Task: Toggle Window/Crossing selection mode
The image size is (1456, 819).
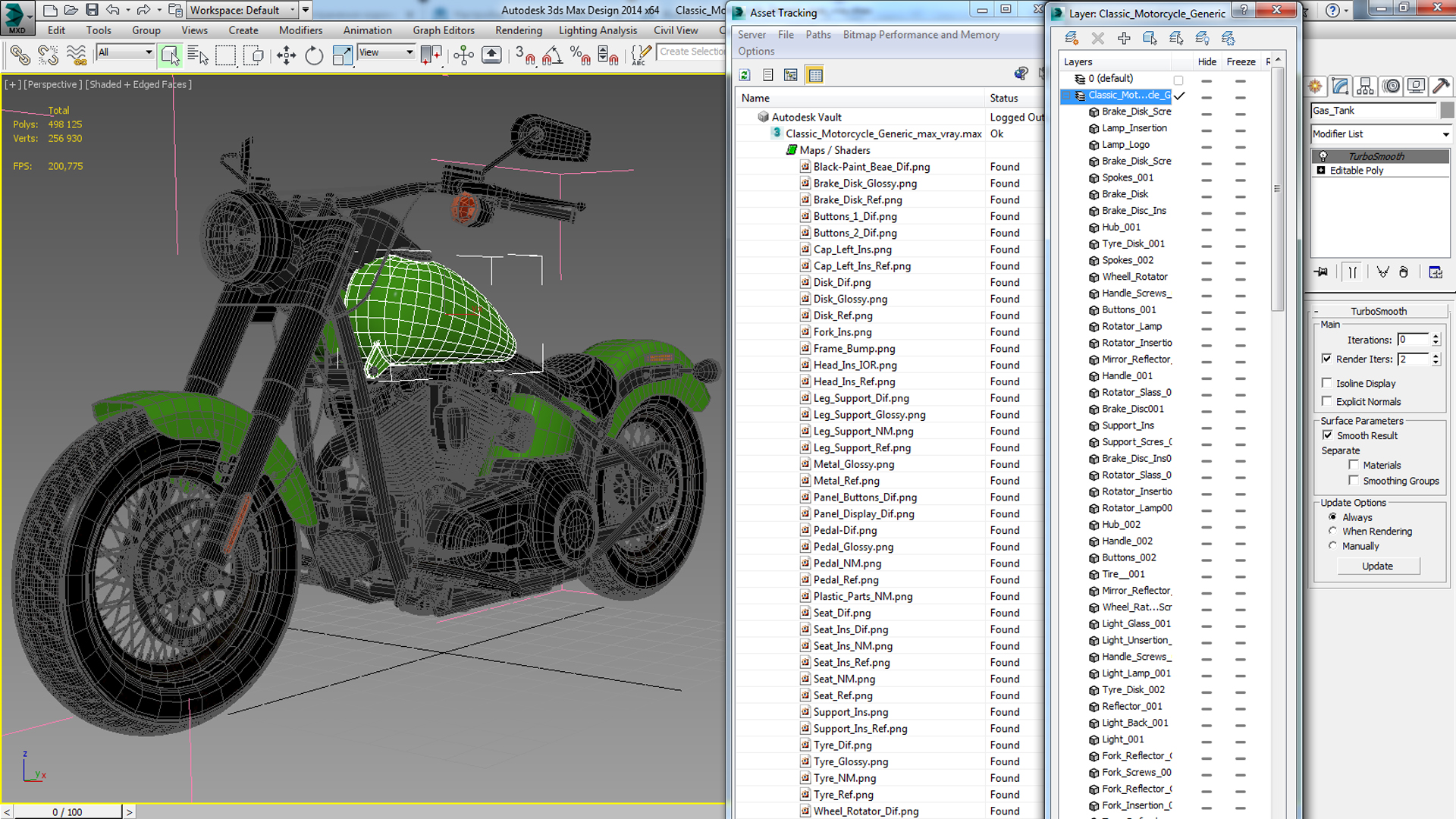Action: coord(254,55)
